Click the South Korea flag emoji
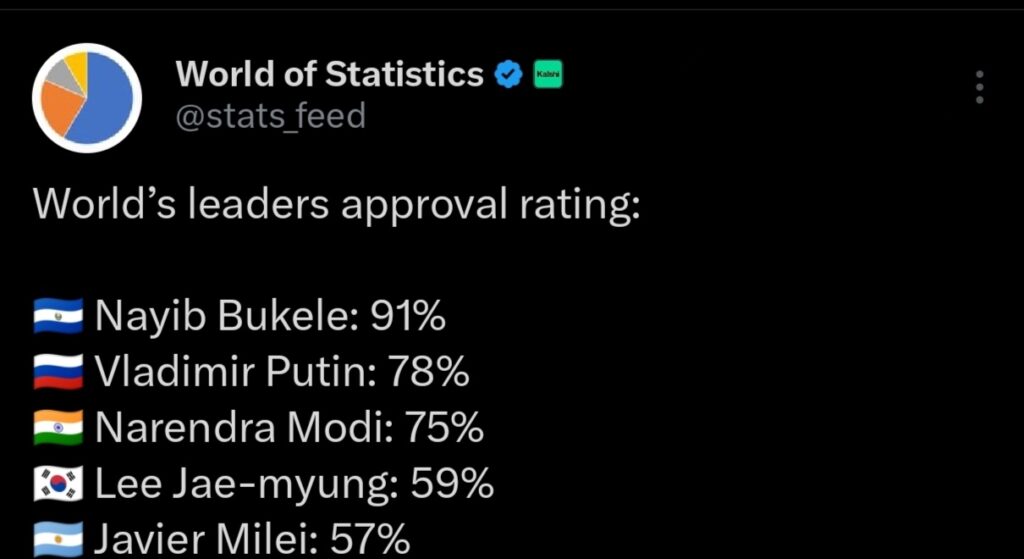Image resolution: width=1024 pixels, height=559 pixels. [58, 485]
